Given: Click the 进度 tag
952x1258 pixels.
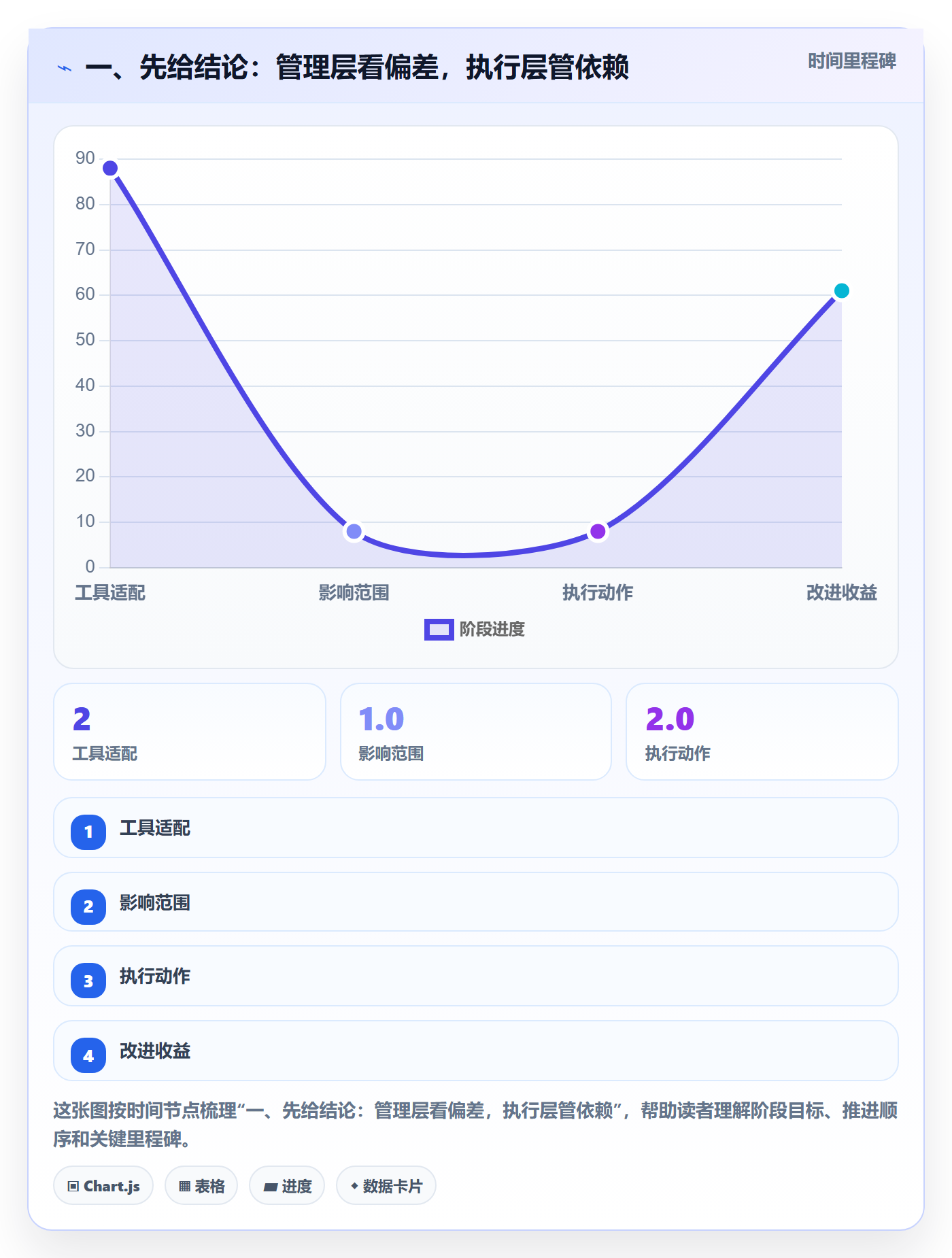Looking at the screenshot, I should [287, 1186].
